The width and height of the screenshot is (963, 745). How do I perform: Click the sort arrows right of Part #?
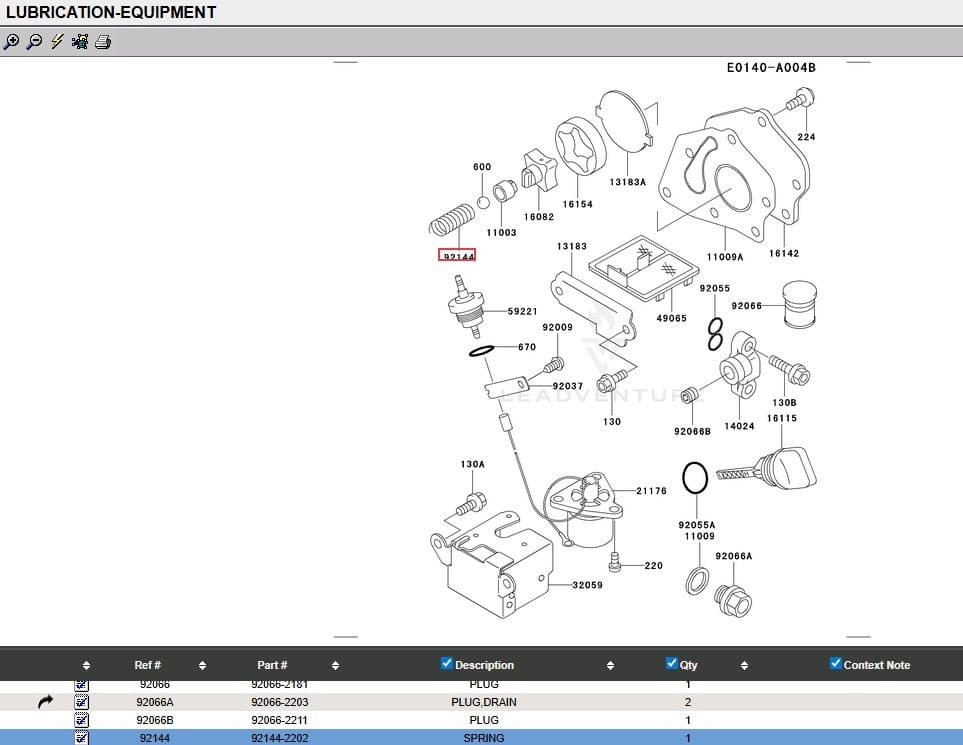(335, 666)
